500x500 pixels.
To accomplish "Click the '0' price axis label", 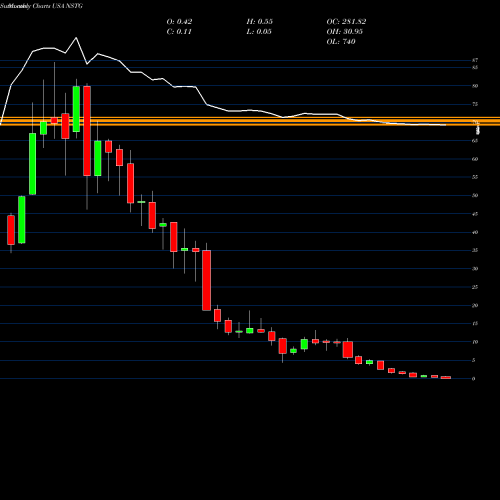I will click(x=473, y=379).
